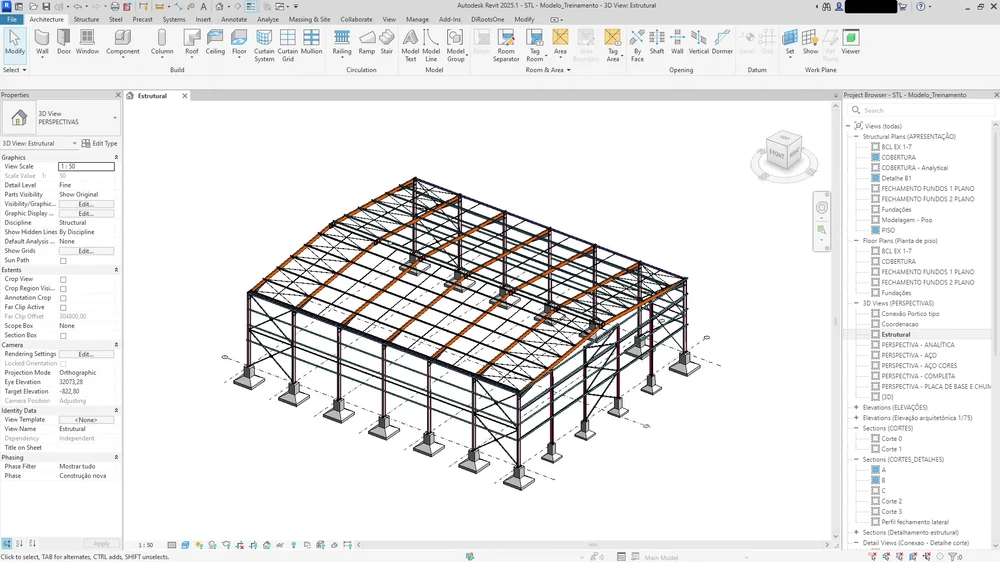Open the Structure ribbon tab
This screenshot has width=1000, height=562.
(x=86, y=19)
